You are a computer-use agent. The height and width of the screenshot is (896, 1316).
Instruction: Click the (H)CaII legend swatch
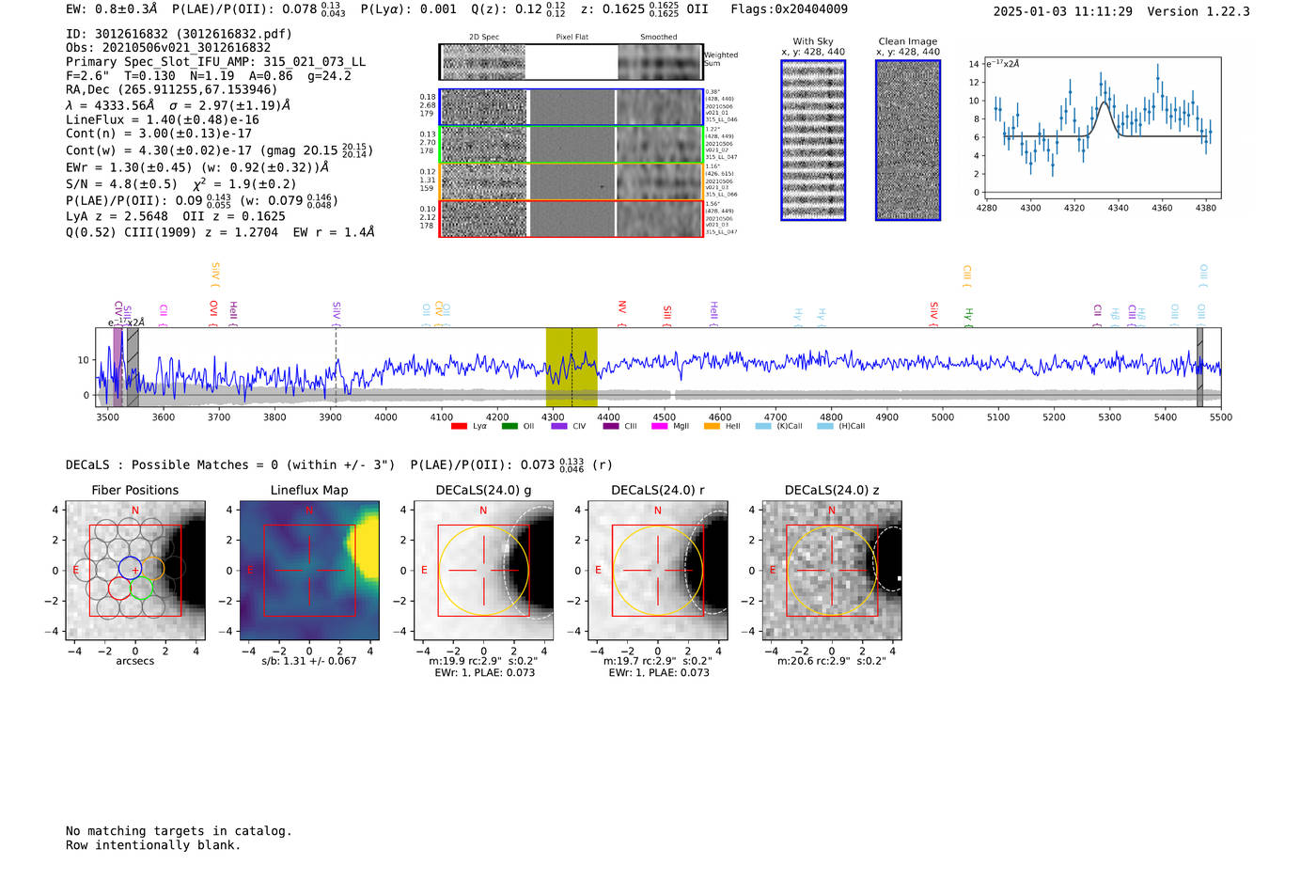pos(825,426)
